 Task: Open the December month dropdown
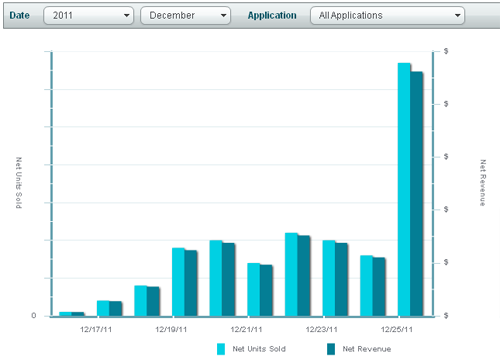pos(185,15)
